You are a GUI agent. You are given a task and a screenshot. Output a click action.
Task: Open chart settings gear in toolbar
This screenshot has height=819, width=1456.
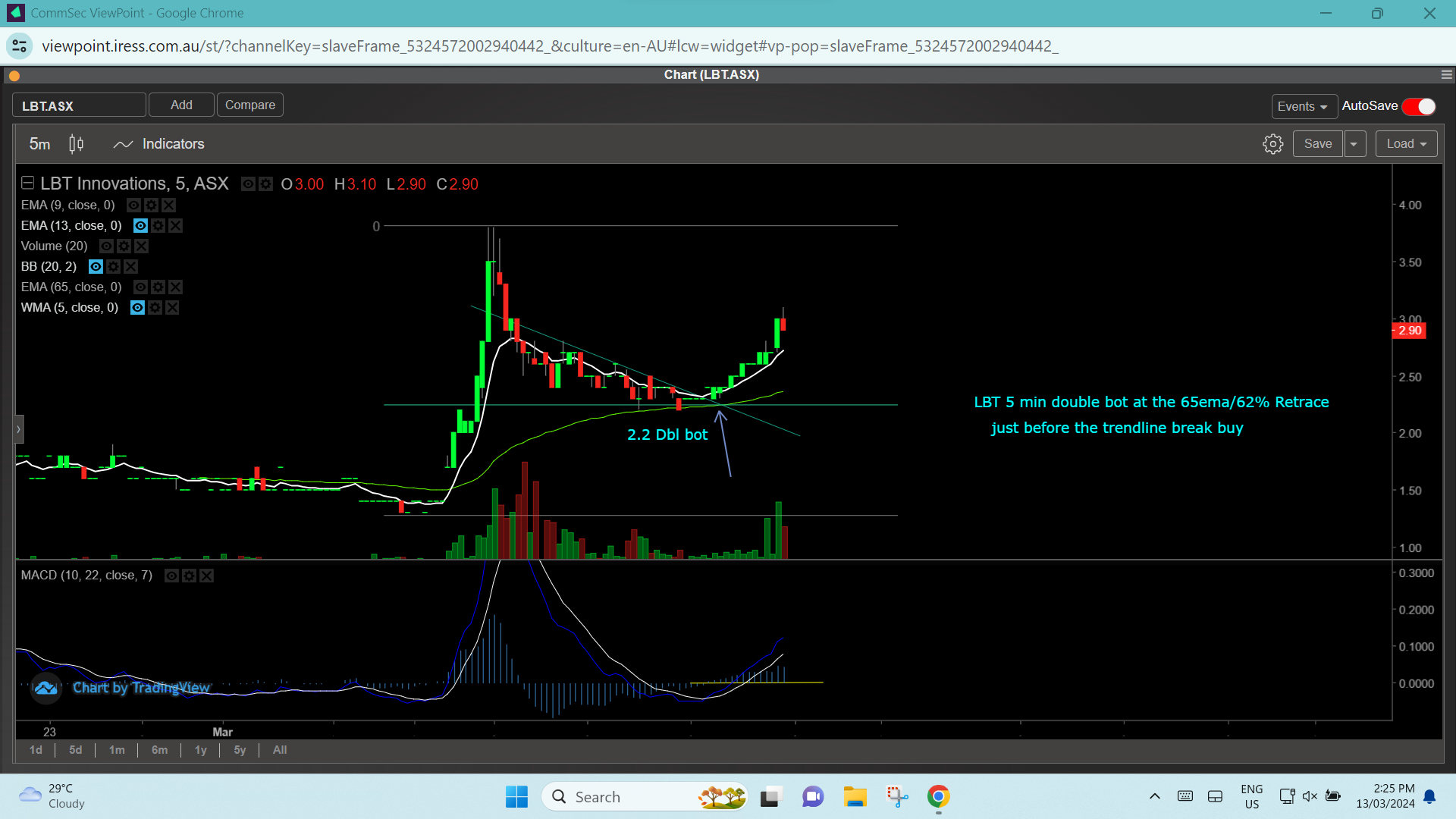tap(1272, 144)
